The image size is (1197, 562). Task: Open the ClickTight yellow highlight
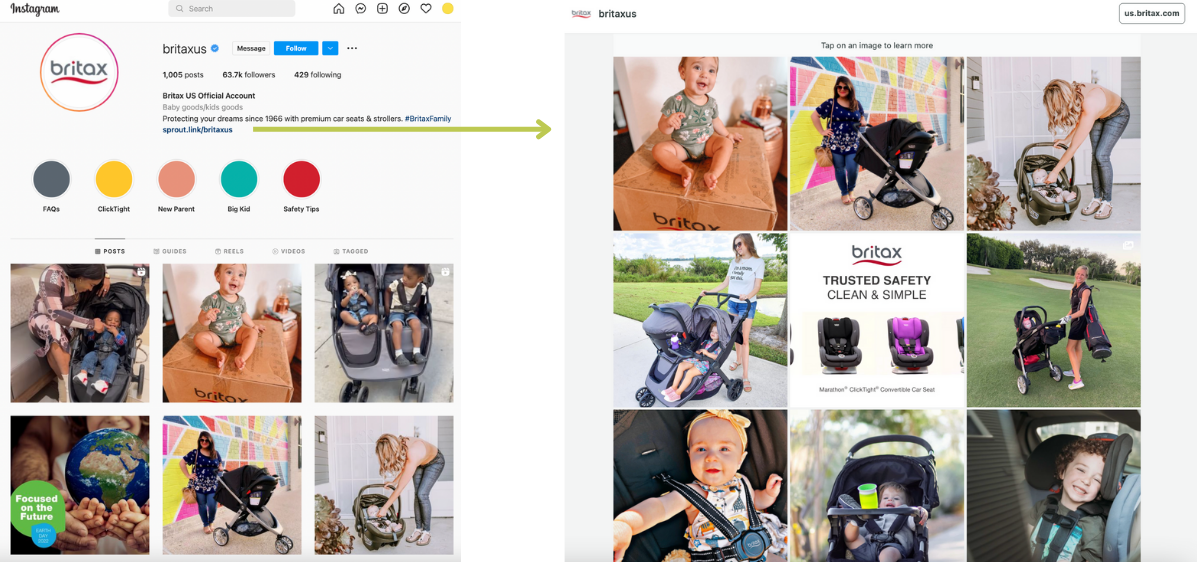coord(114,179)
